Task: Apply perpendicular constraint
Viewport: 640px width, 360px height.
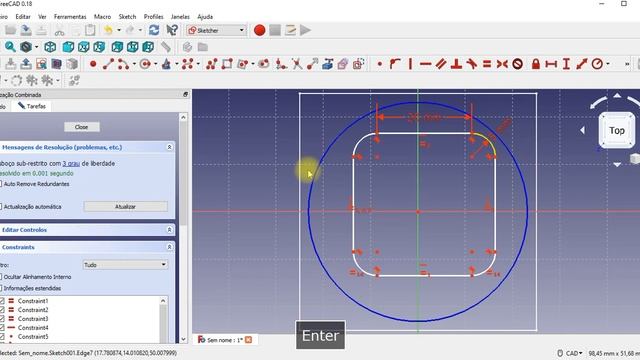Action: [456, 64]
